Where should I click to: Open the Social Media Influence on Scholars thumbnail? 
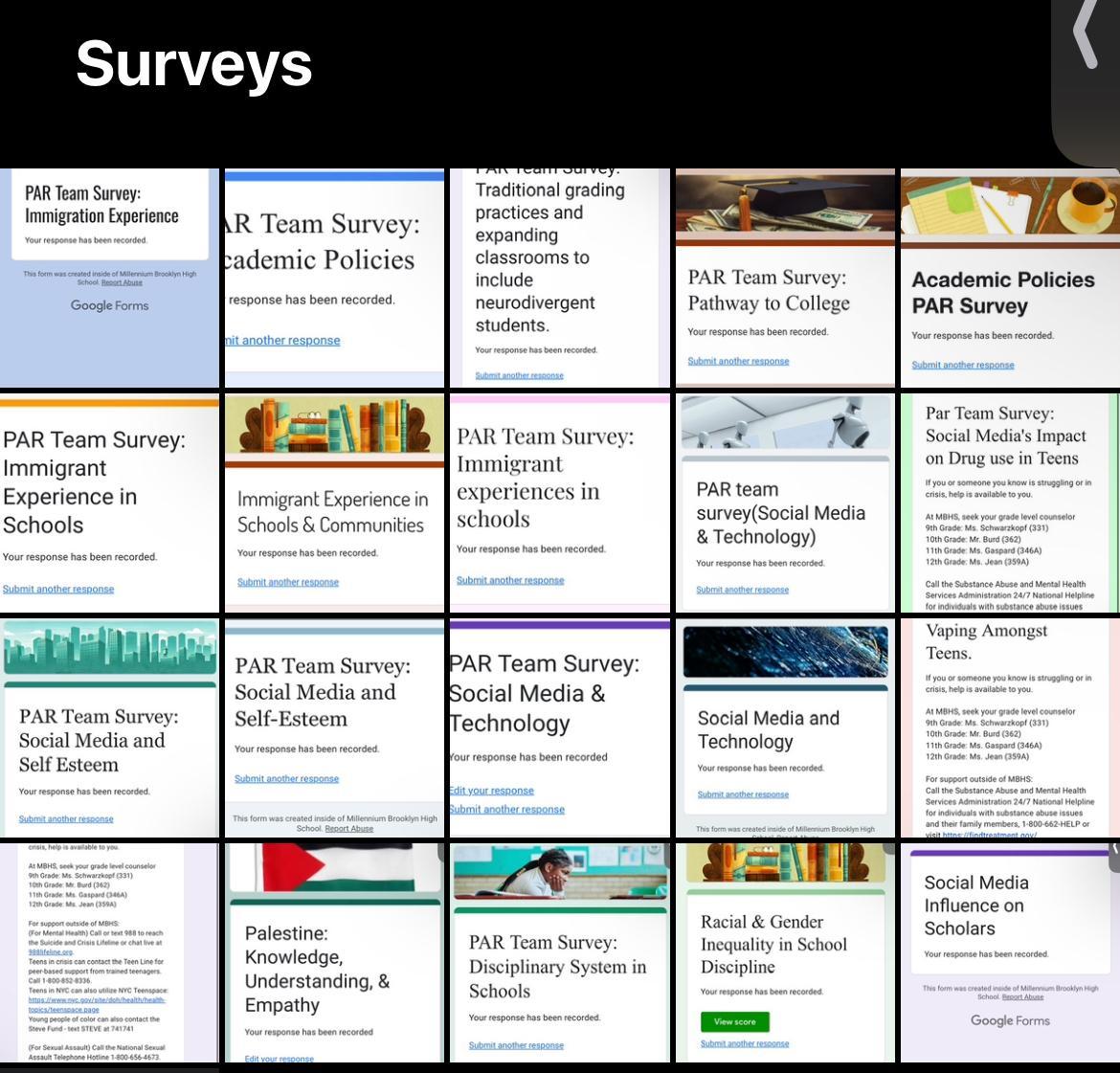[1010, 953]
